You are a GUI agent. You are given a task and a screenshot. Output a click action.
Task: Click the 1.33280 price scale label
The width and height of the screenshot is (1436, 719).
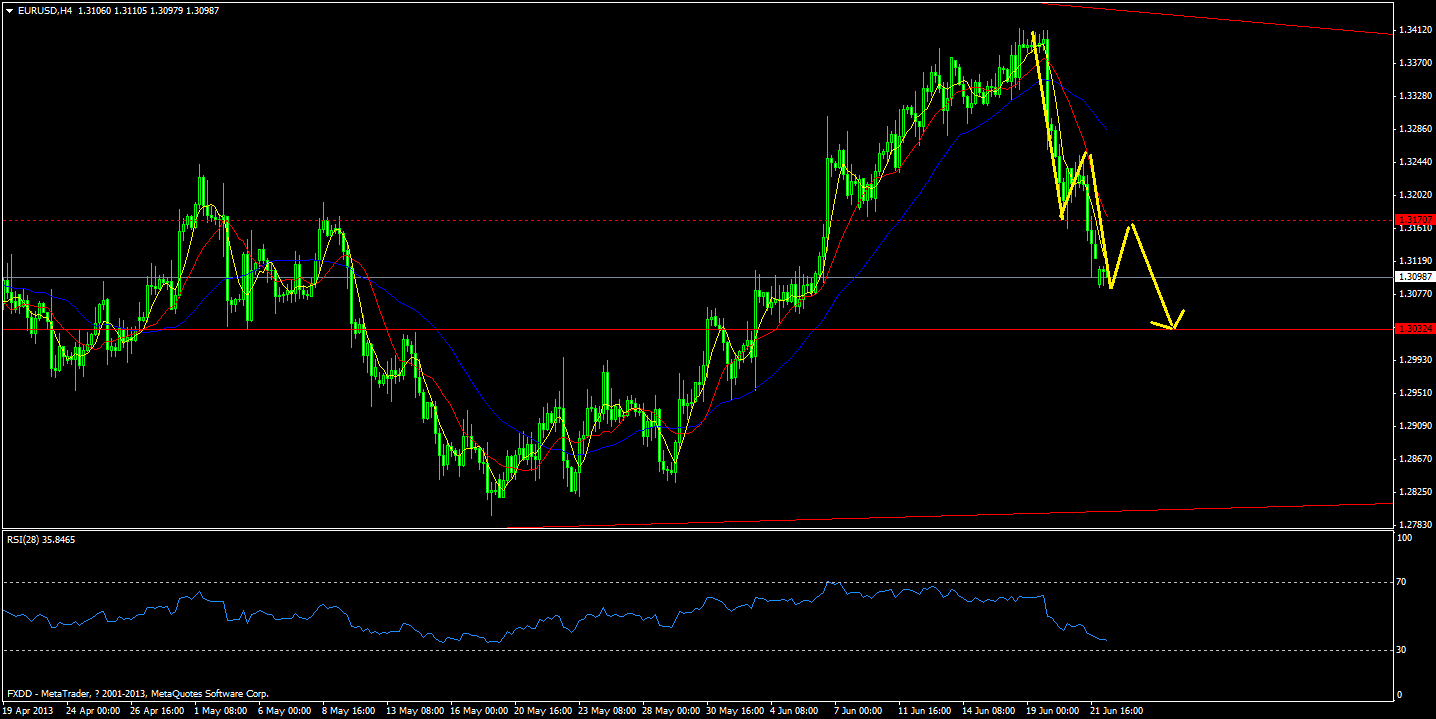(x=1415, y=96)
